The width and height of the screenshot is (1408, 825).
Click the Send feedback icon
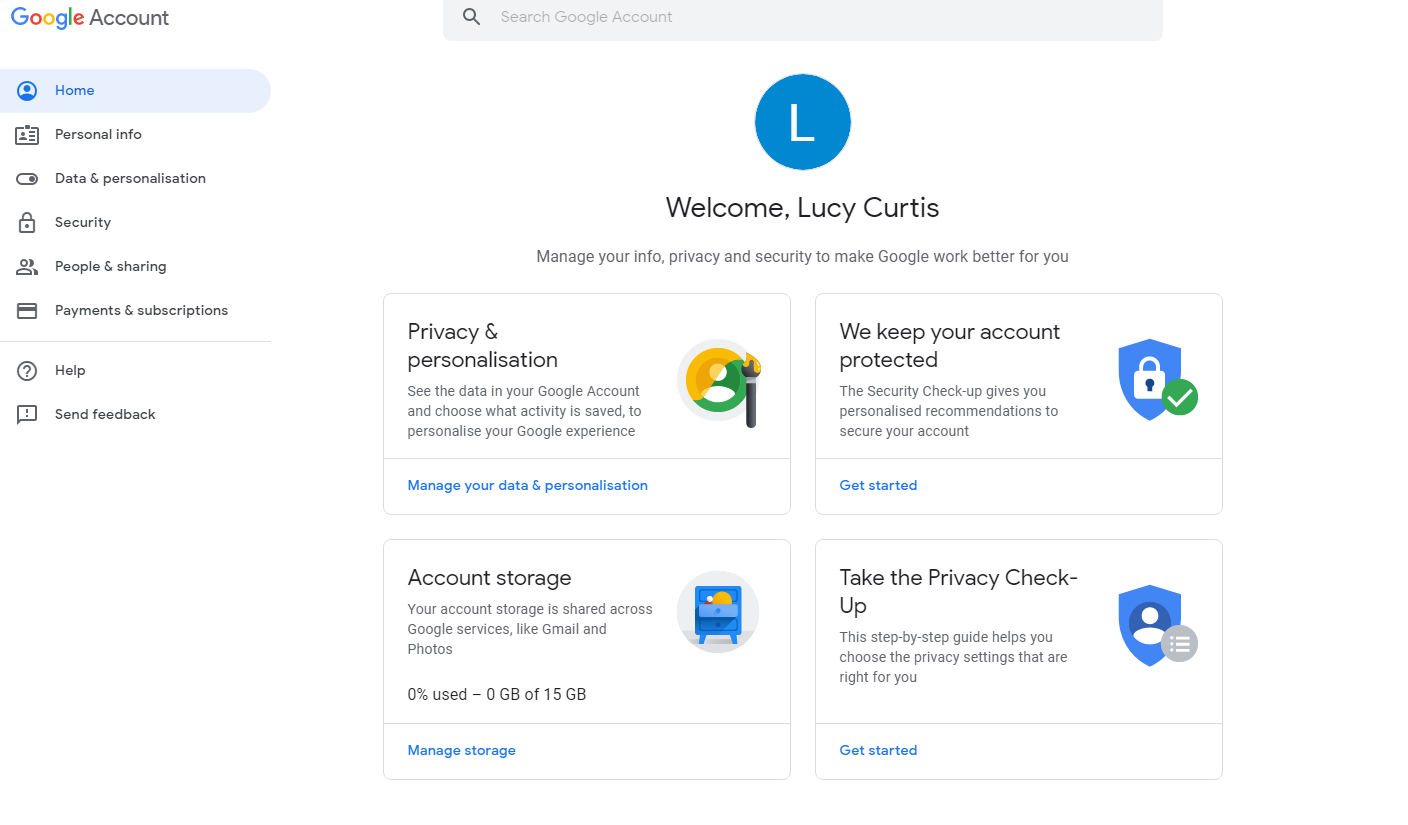click(26, 414)
